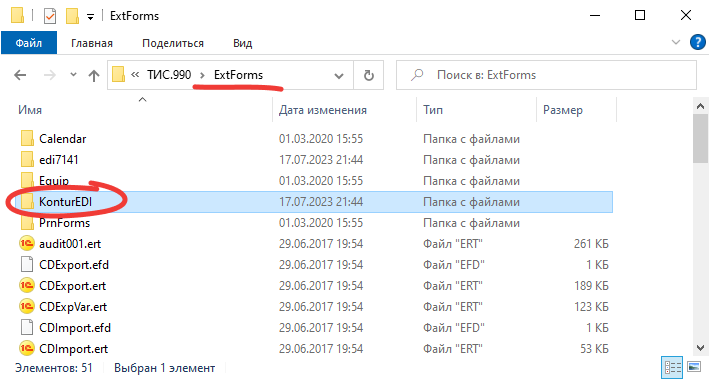This screenshot has height=380, width=710.
Task: Open the Поделиться tab
Action: pyautogui.click(x=173, y=43)
